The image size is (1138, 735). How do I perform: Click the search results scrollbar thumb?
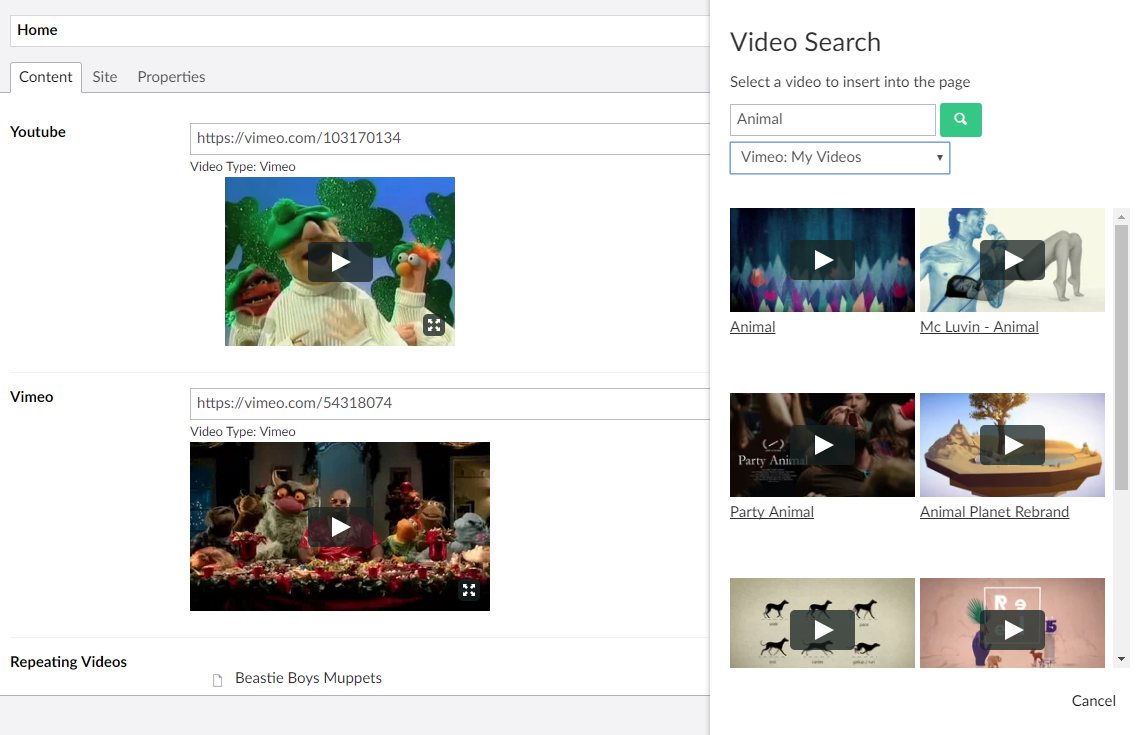coord(1121,358)
